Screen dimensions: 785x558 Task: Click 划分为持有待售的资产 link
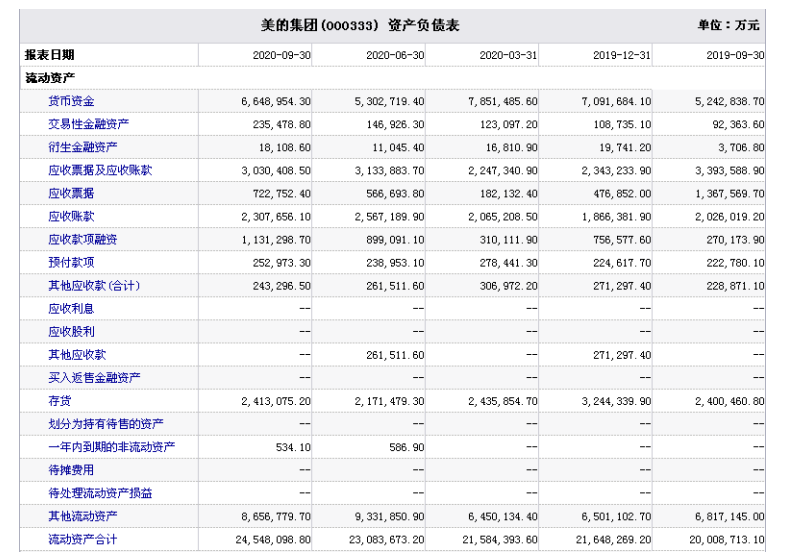(106, 424)
